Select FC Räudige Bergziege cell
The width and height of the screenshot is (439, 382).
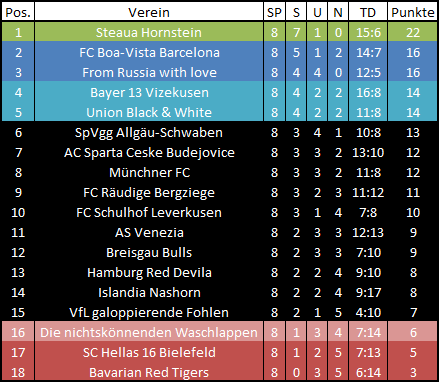click(149, 192)
